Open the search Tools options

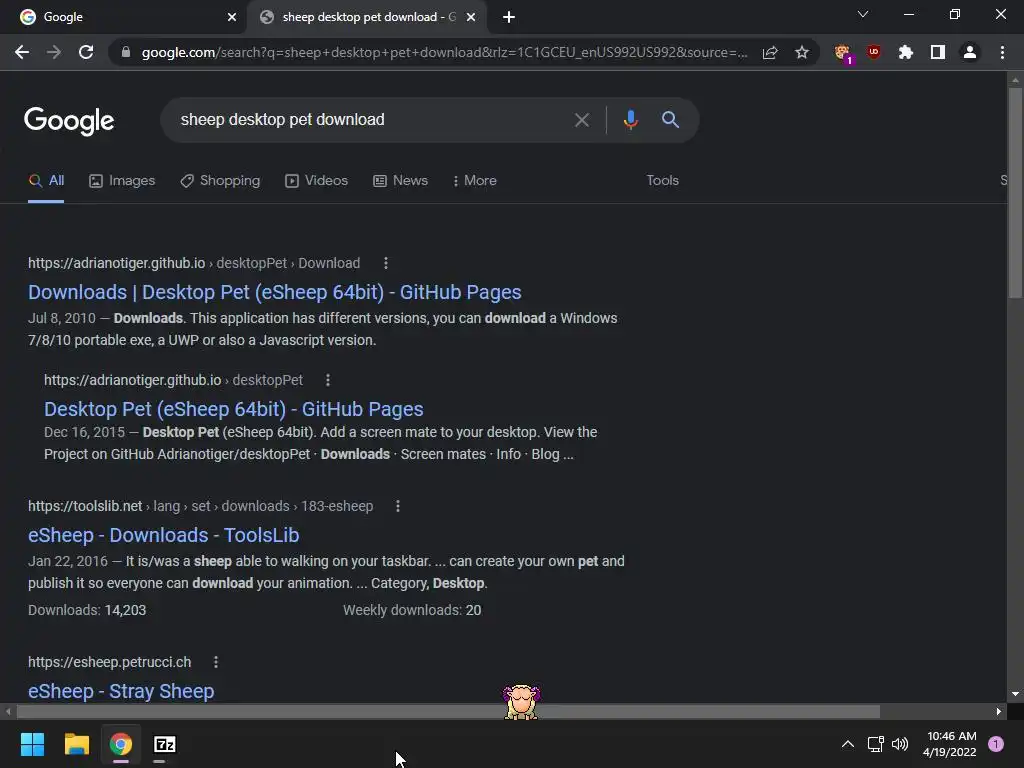pos(662,181)
